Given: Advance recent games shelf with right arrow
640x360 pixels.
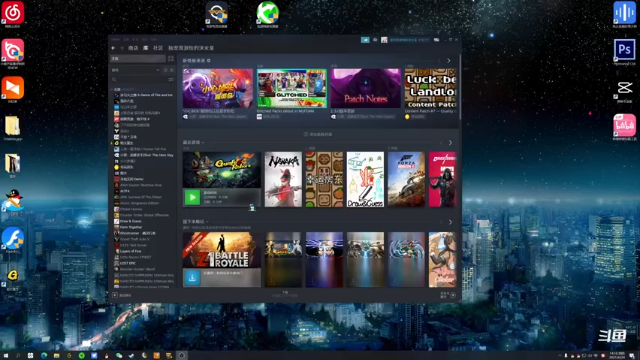Looking at the screenshot, I should tap(450, 142).
